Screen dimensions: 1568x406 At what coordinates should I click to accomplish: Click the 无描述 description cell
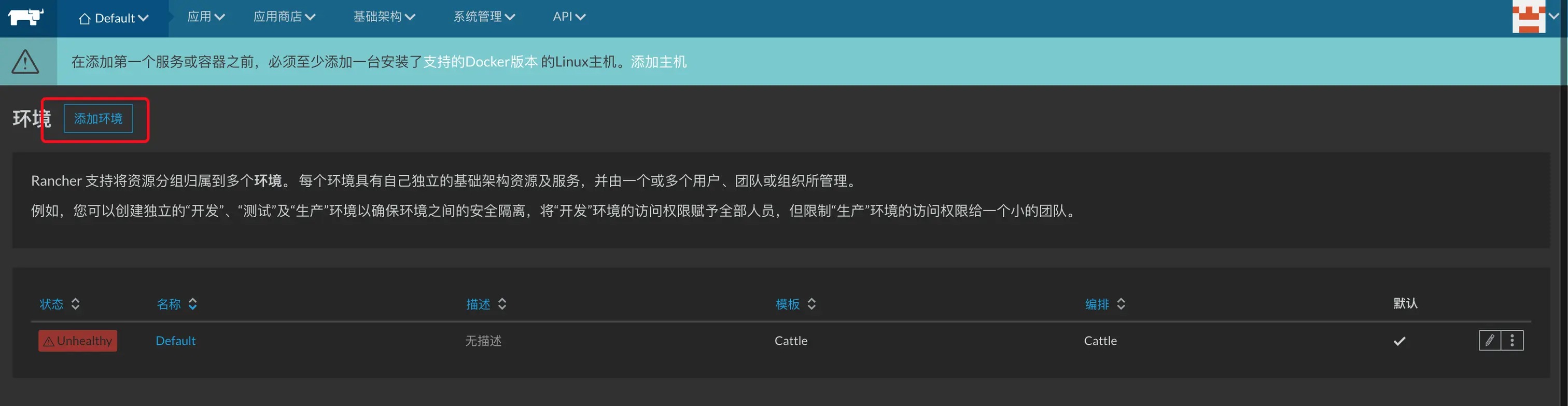[x=483, y=341]
